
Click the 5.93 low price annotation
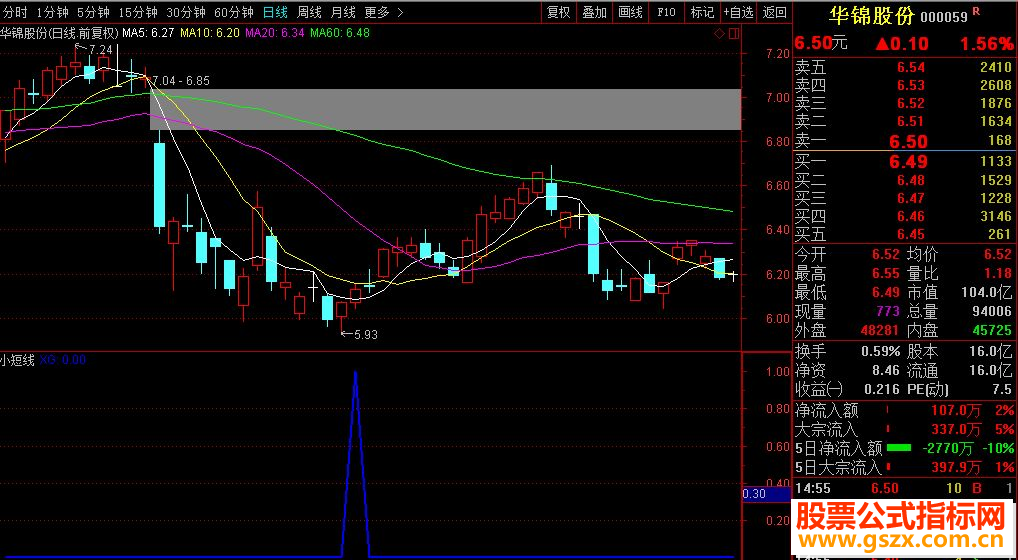(365, 335)
